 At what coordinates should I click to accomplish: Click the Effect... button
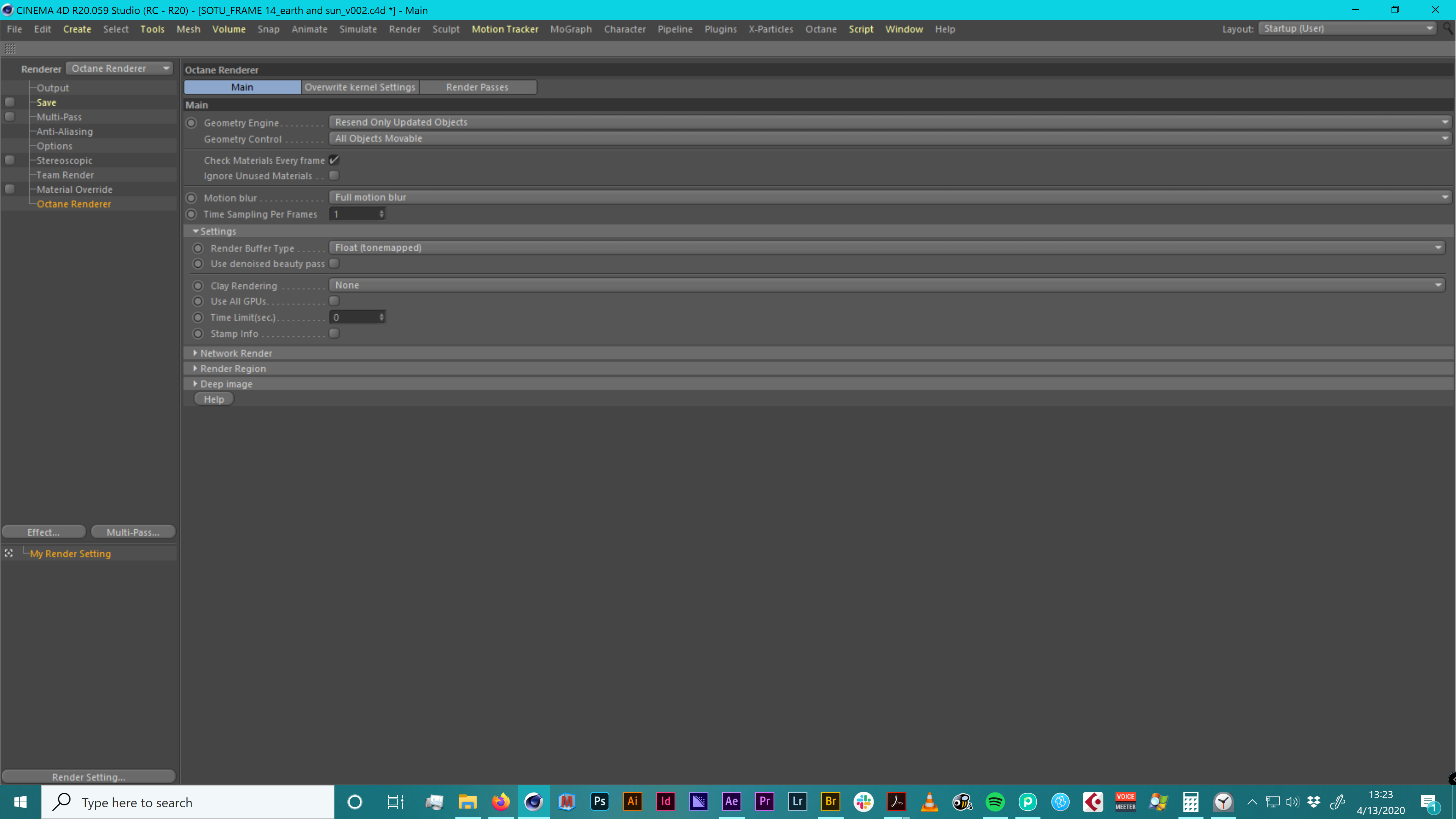[44, 532]
